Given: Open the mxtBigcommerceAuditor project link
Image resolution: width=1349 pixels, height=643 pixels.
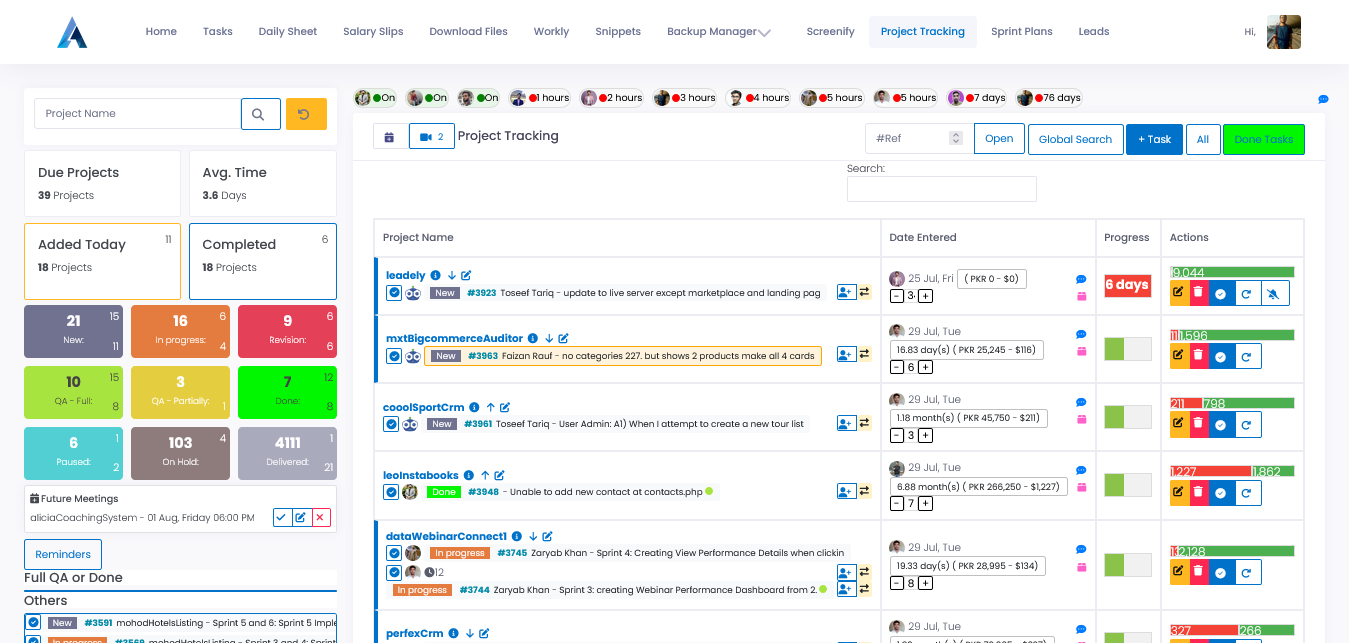Looking at the screenshot, I should [453, 338].
